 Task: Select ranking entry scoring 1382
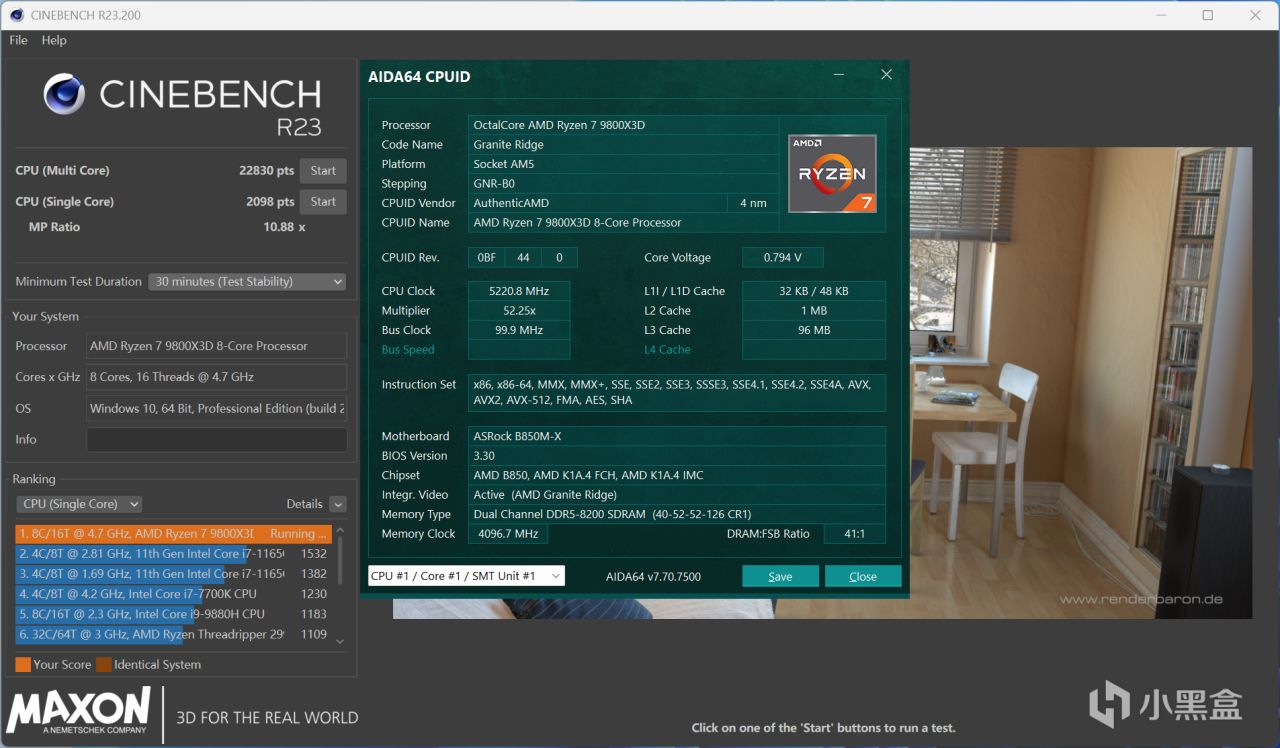point(173,574)
